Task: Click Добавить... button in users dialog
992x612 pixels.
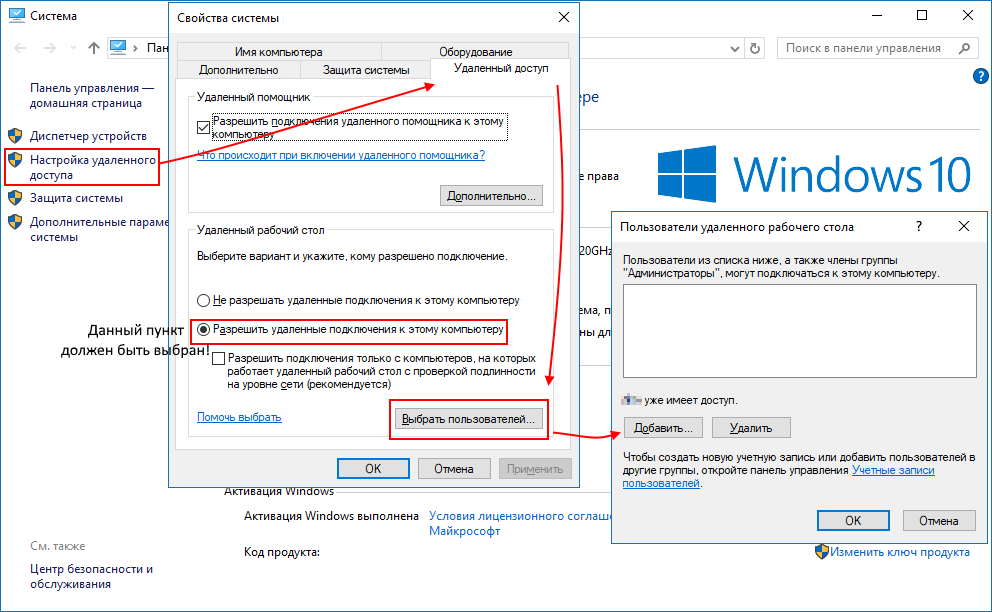Action: (663, 428)
